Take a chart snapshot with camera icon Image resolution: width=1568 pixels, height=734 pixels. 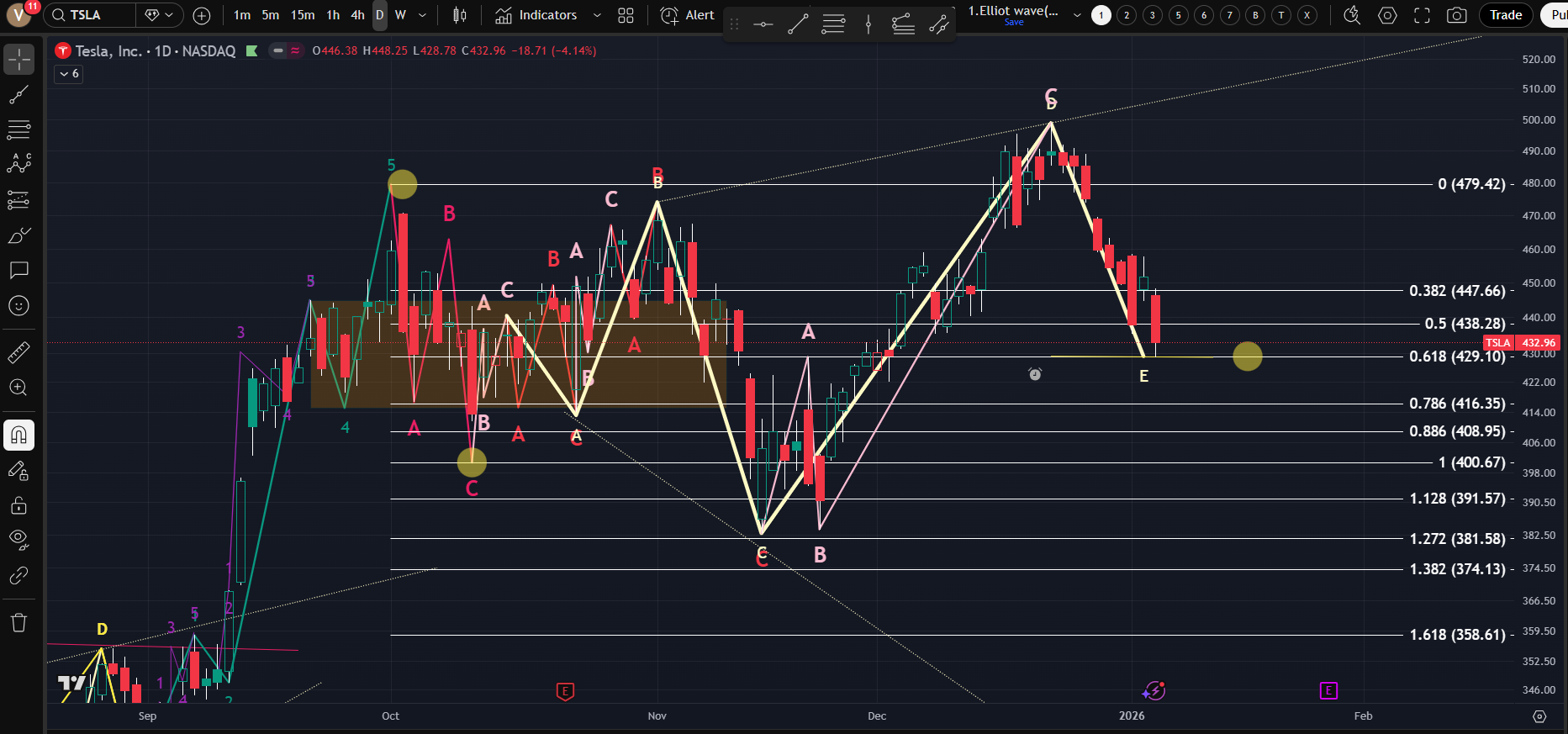(x=1456, y=15)
